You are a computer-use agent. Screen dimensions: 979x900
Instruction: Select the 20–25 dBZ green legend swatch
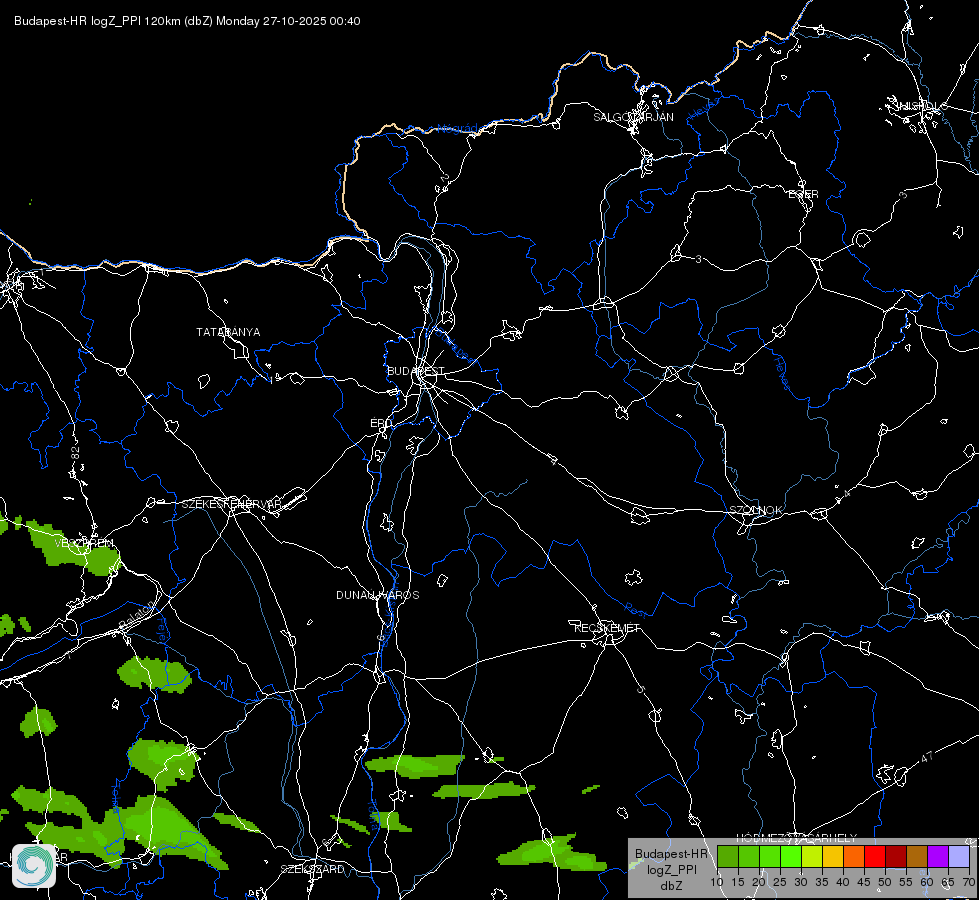click(x=770, y=856)
